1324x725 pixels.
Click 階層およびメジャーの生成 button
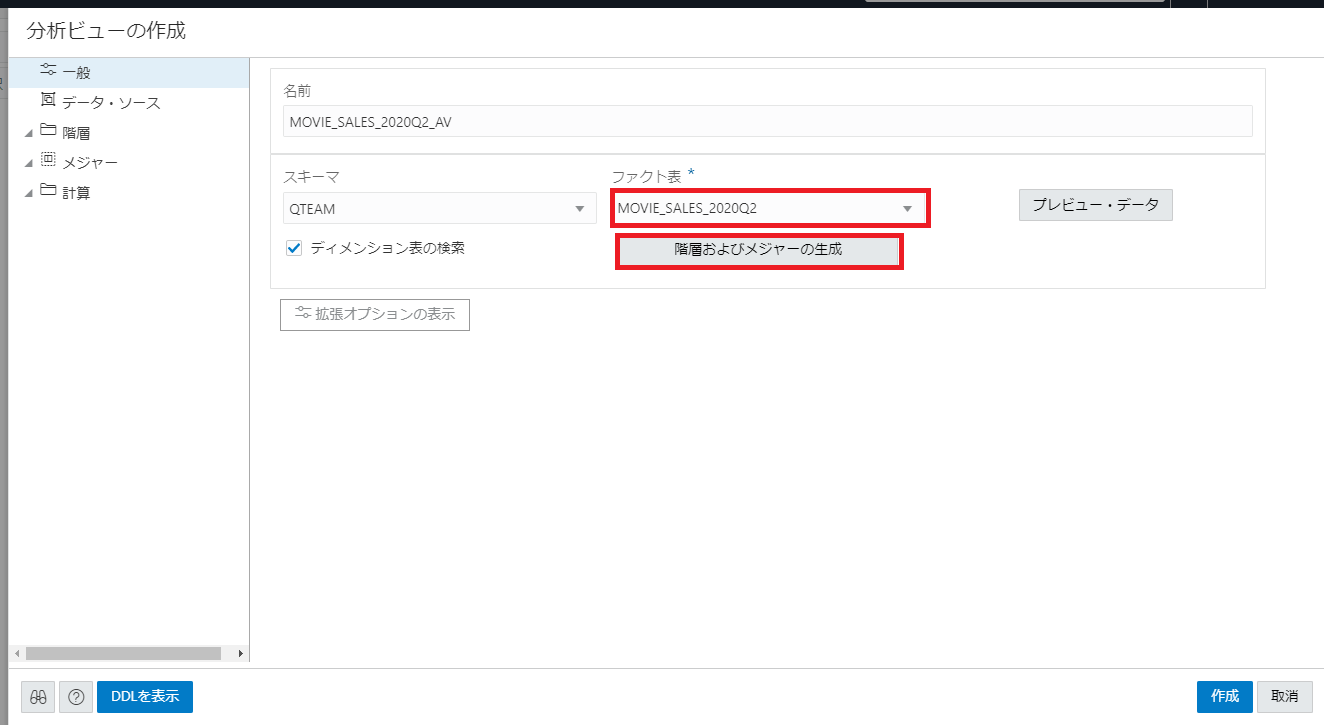(x=759, y=250)
